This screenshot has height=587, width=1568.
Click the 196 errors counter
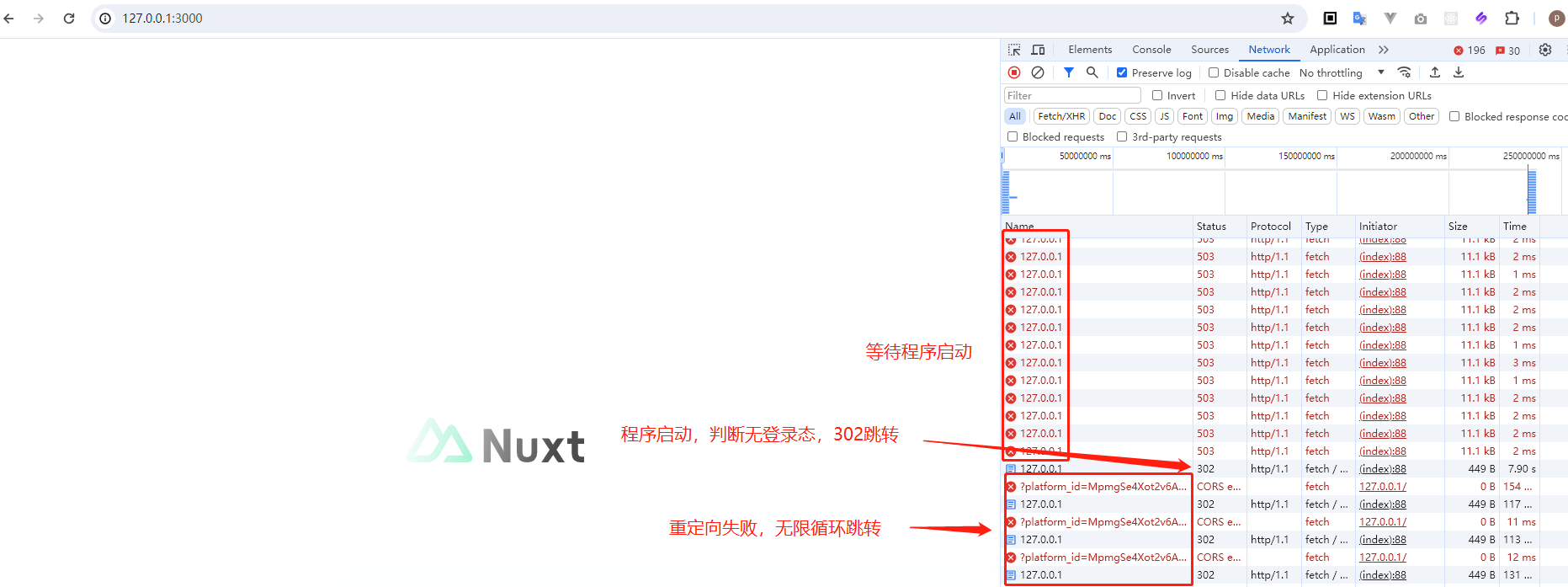coord(1470,51)
